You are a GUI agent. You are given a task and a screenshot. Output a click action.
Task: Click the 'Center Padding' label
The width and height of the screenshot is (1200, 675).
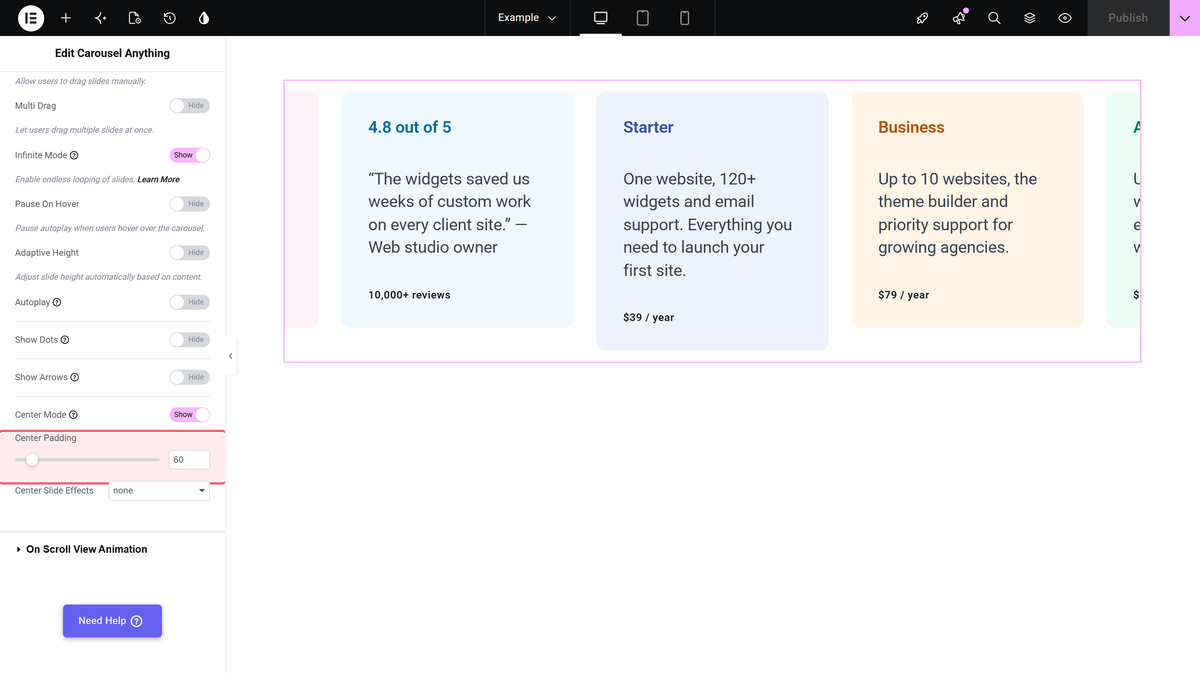point(46,438)
